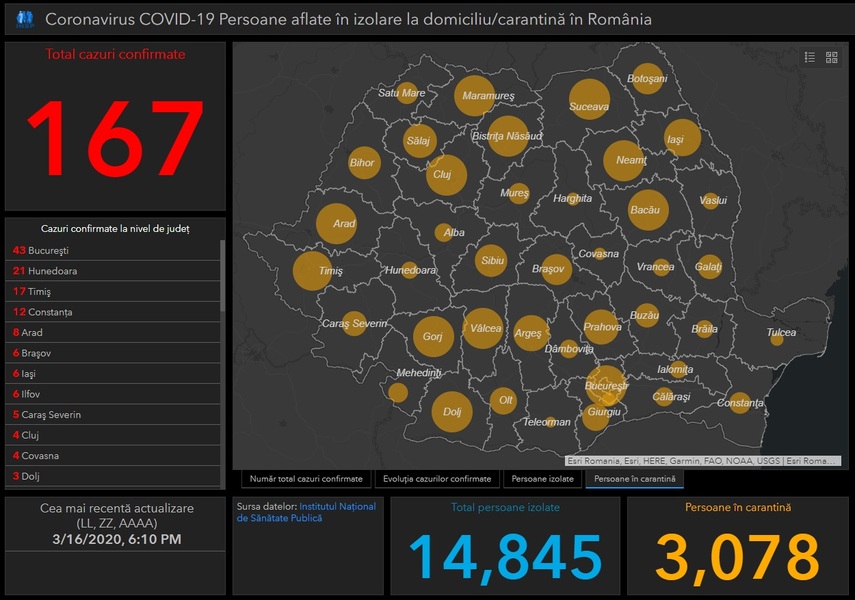Click the Cluj bubble on the map
This screenshot has width=855, height=600.
pyautogui.click(x=446, y=174)
